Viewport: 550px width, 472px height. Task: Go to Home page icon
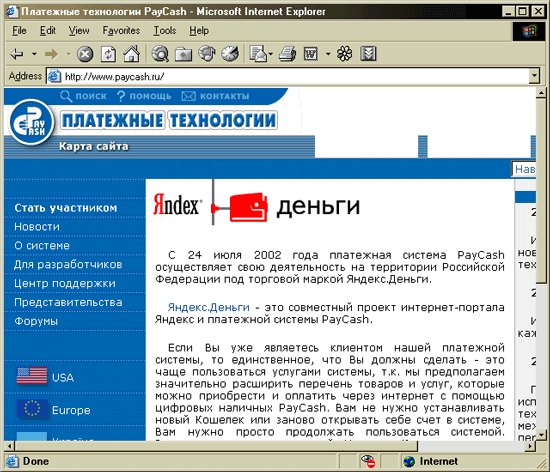pos(132,54)
